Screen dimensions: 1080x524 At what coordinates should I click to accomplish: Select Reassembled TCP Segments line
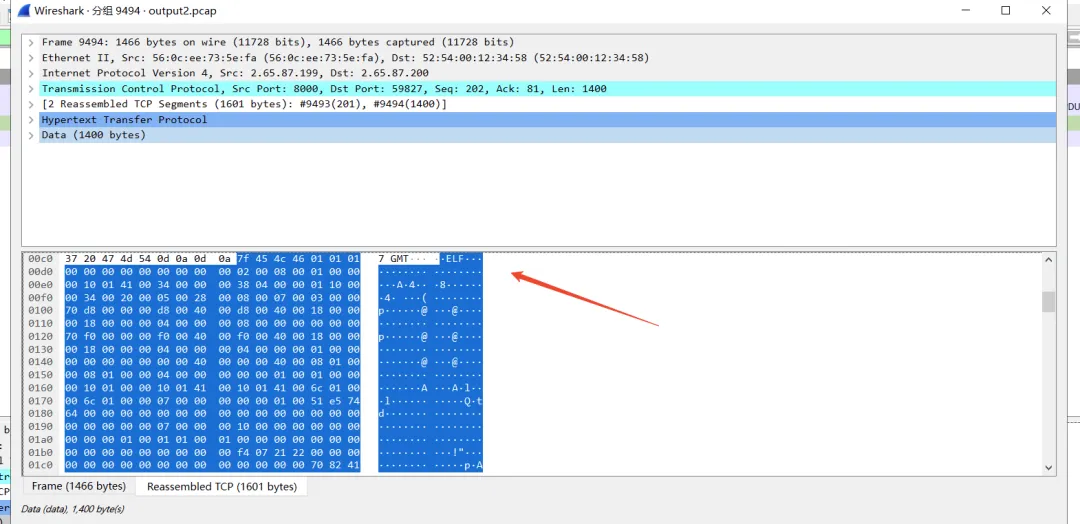pos(244,104)
